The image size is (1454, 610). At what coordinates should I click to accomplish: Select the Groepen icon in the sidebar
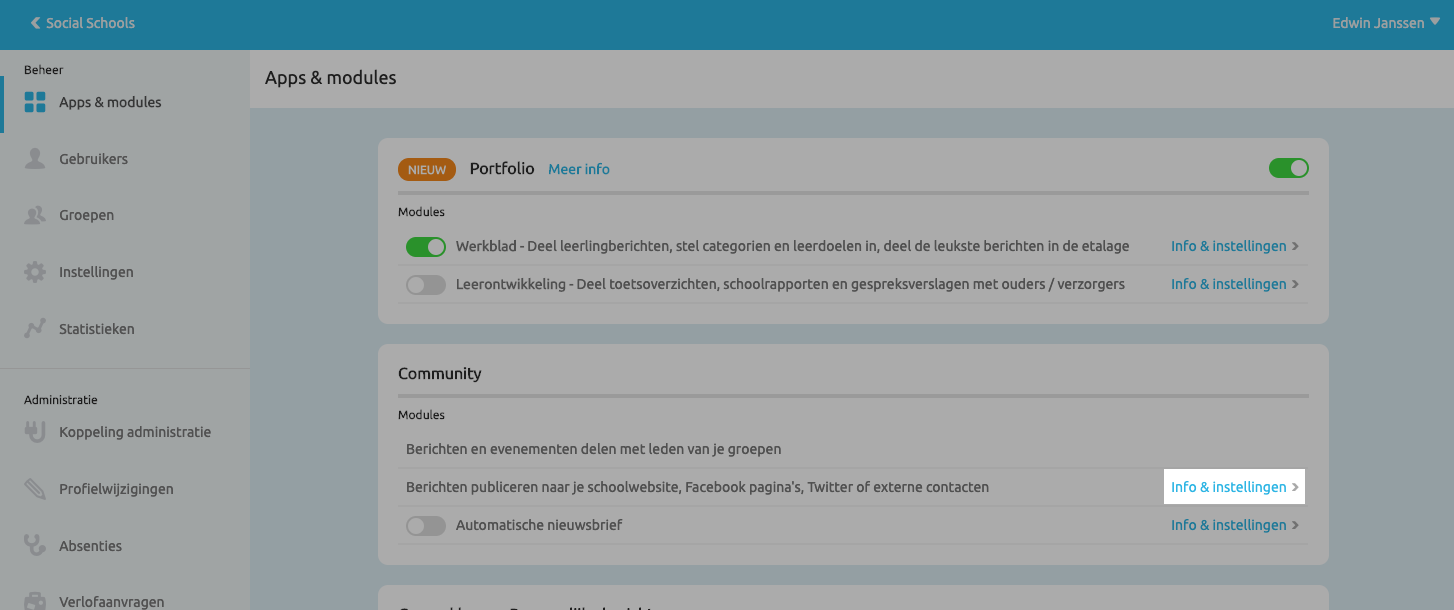point(33,214)
